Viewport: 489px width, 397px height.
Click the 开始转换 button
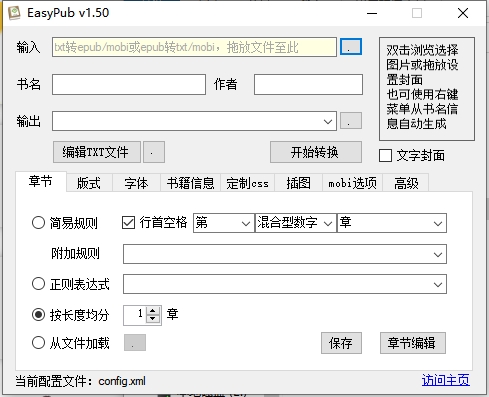tap(316, 152)
